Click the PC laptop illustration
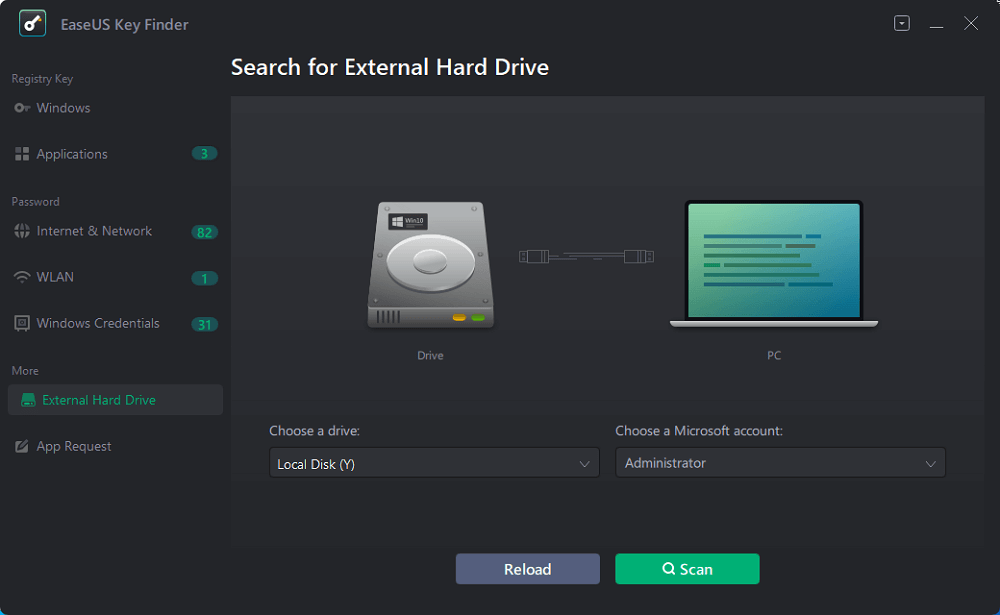This screenshot has width=1000, height=615. [x=773, y=265]
